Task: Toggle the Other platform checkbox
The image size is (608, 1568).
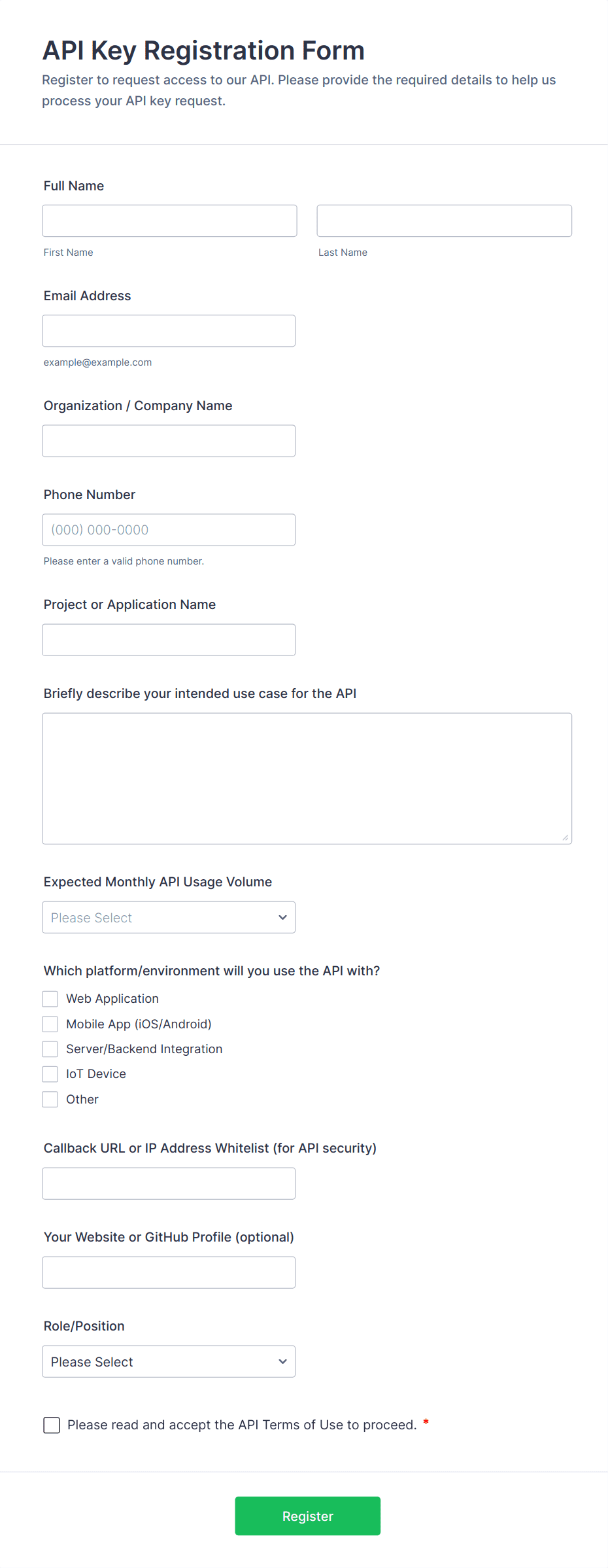Action: click(50, 1100)
